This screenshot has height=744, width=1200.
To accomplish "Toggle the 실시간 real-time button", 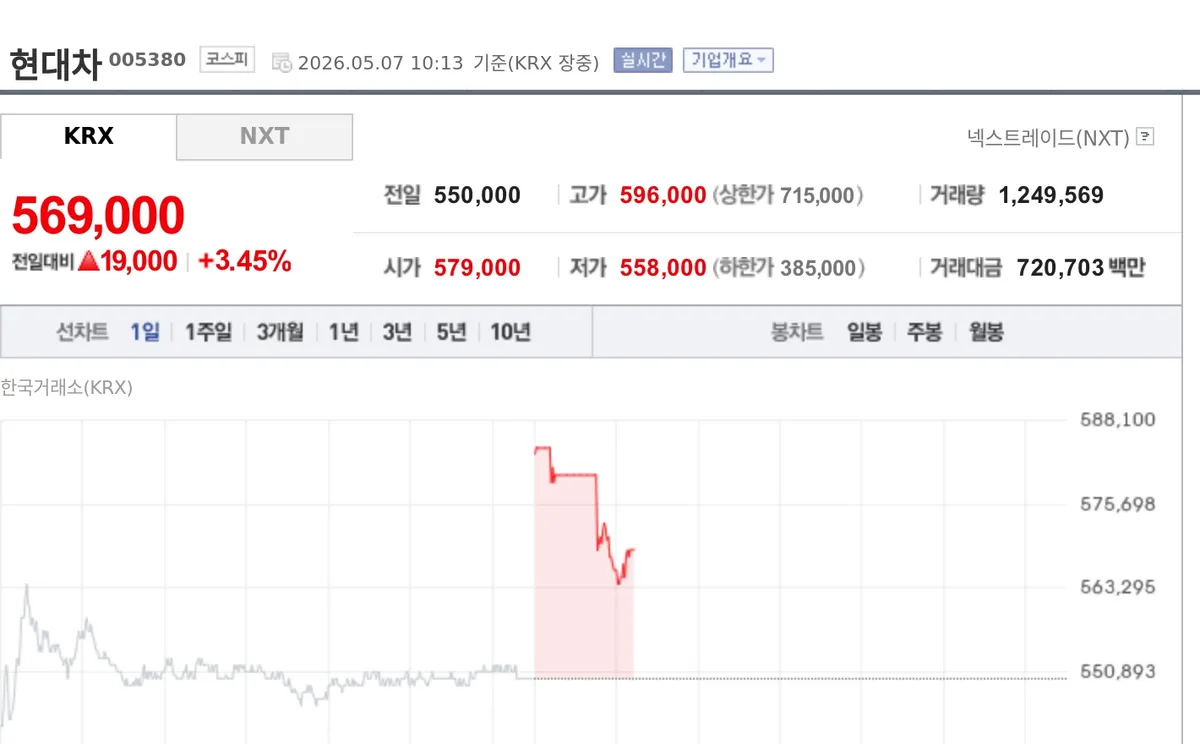I will (x=643, y=60).
